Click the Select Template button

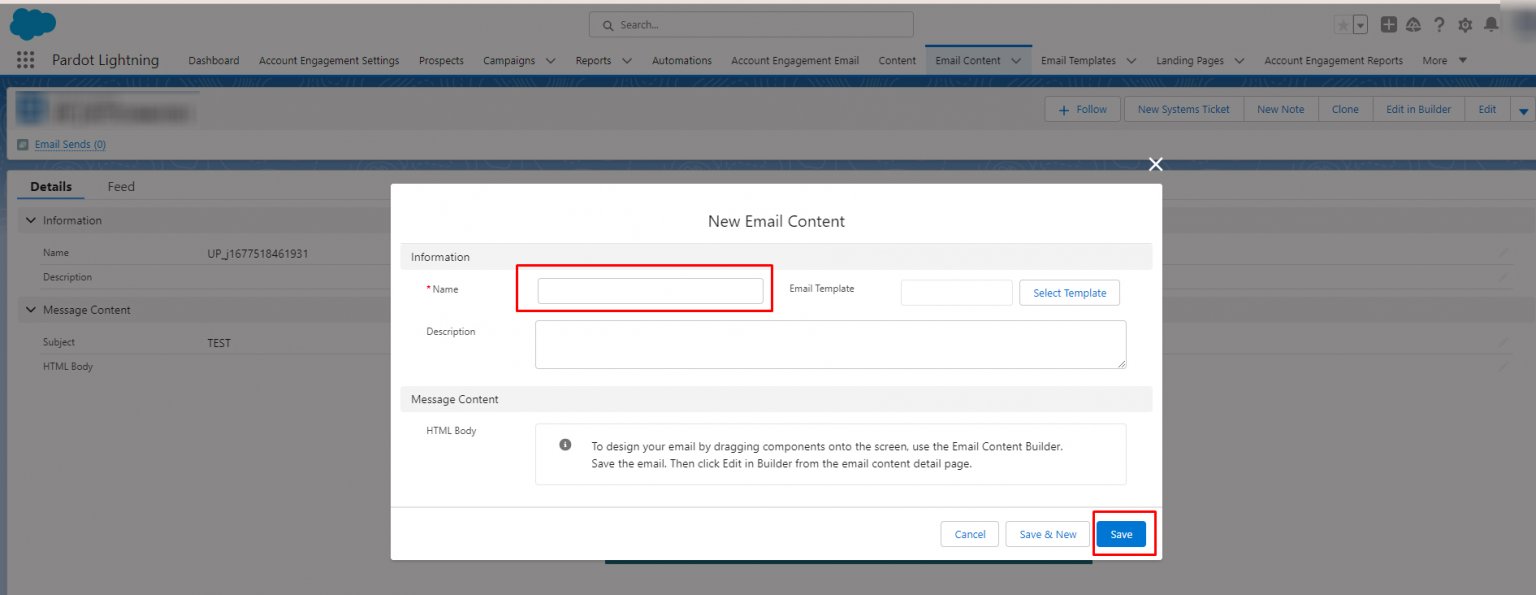[x=1069, y=293]
